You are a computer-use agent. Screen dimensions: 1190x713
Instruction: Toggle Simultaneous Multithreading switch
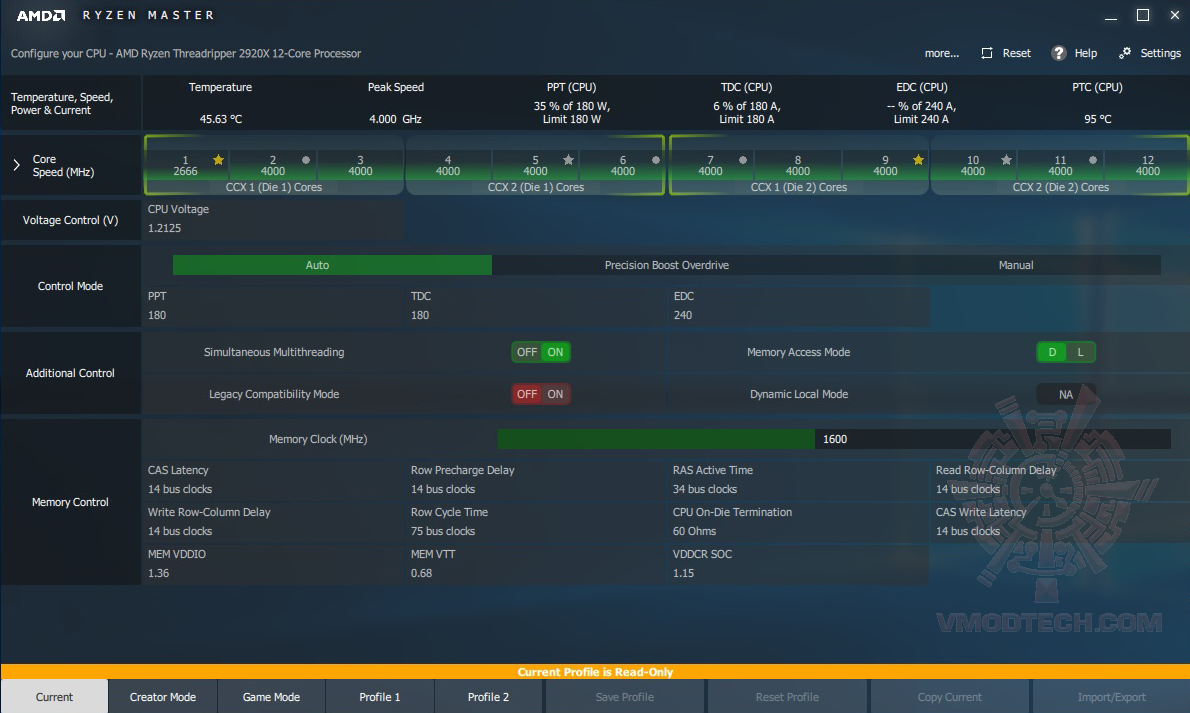(540, 352)
